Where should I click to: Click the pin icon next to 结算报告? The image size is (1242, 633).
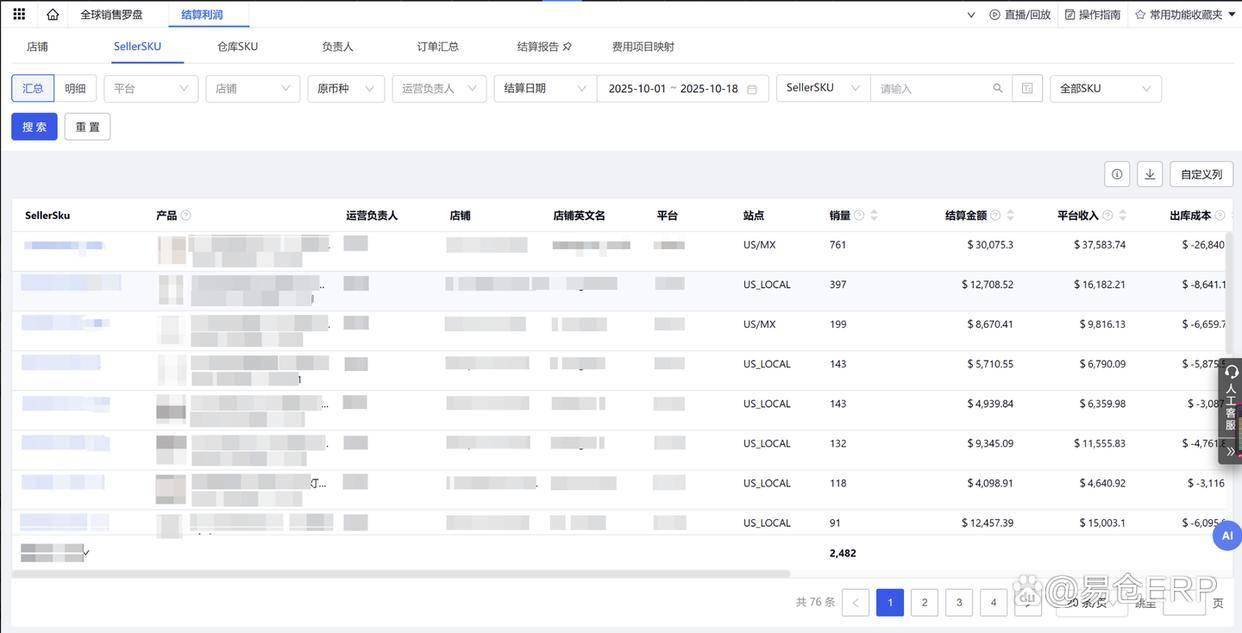(x=568, y=46)
